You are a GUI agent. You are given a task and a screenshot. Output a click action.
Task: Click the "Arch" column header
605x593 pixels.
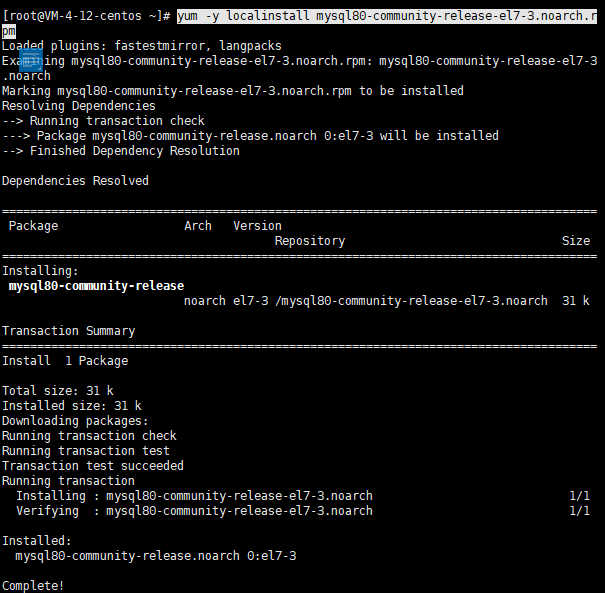(x=198, y=226)
